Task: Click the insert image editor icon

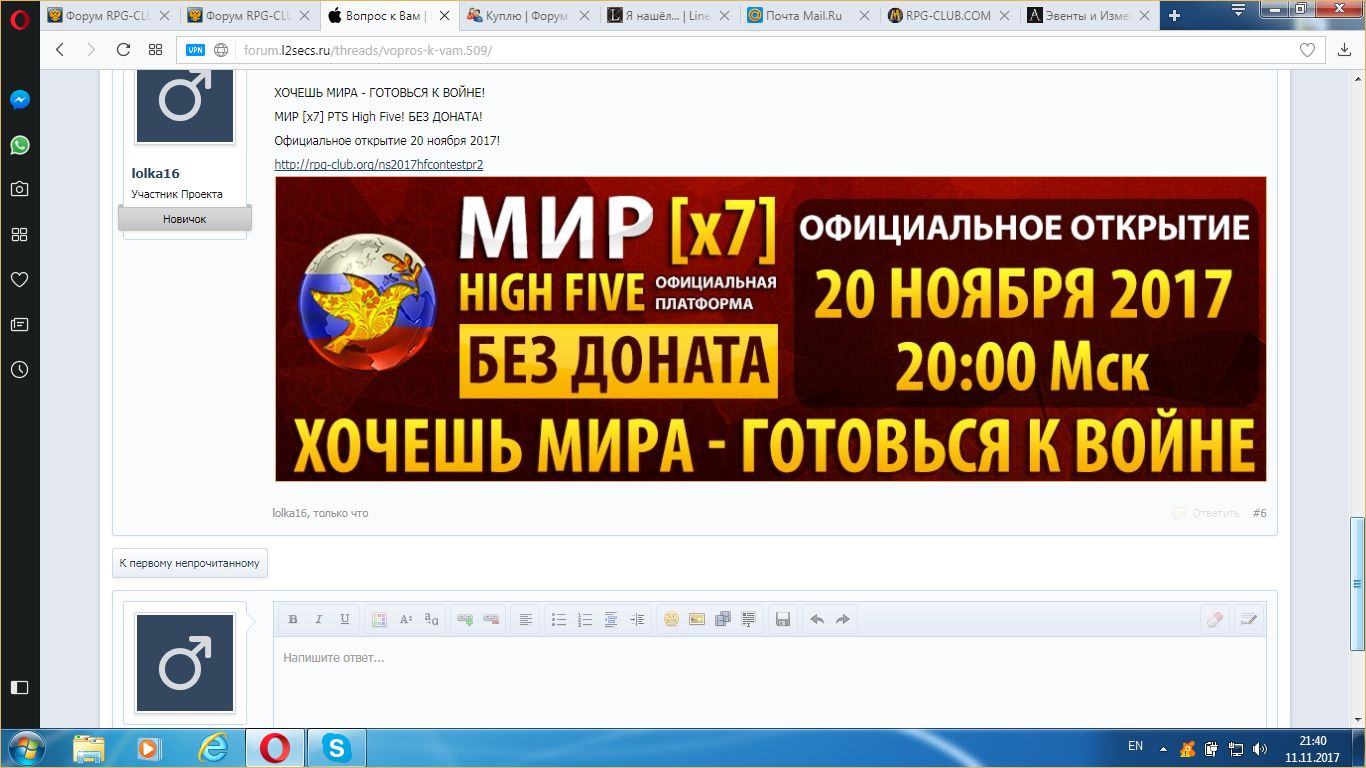Action: [697, 620]
